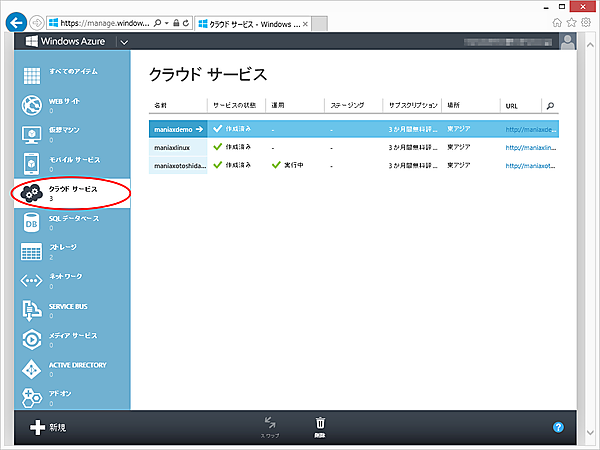Click the table search magnifier icon
The width and height of the screenshot is (600, 450).
(549, 105)
